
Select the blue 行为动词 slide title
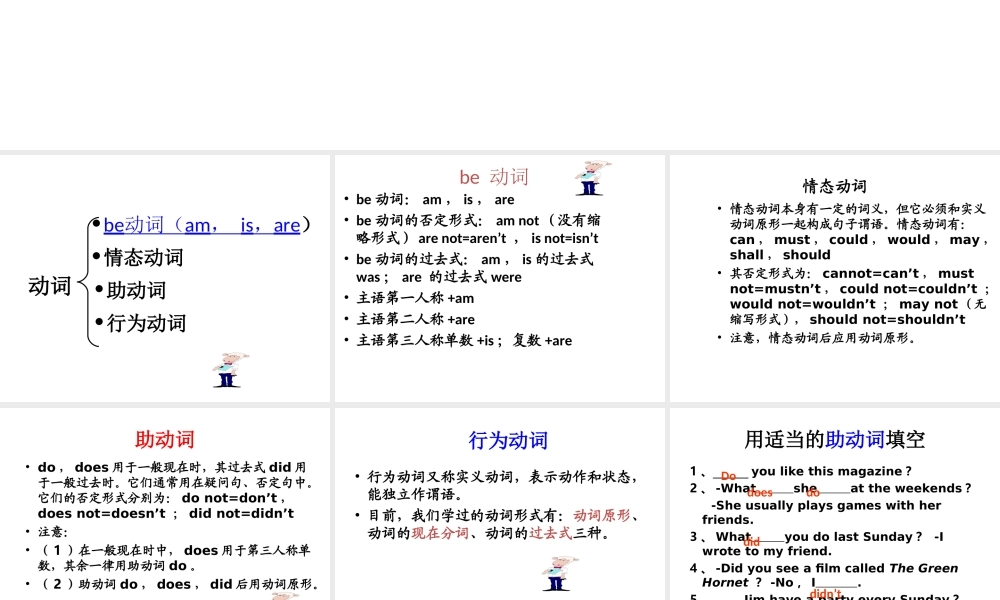(x=508, y=440)
